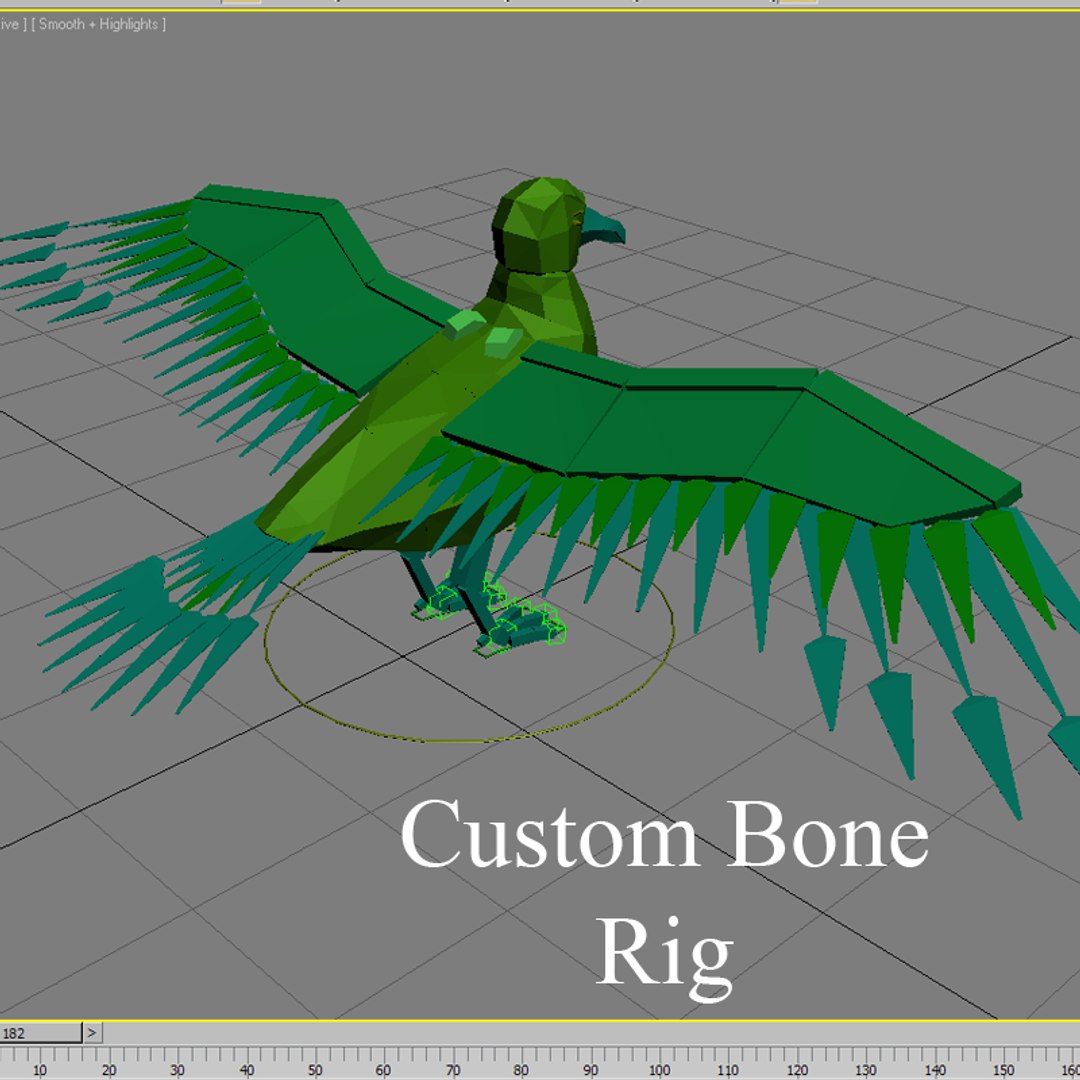Image resolution: width=1080 pixels, height=1080 pixels.
Task: Click frame 110 on the timeline ruler
Action: [728, 1070]
